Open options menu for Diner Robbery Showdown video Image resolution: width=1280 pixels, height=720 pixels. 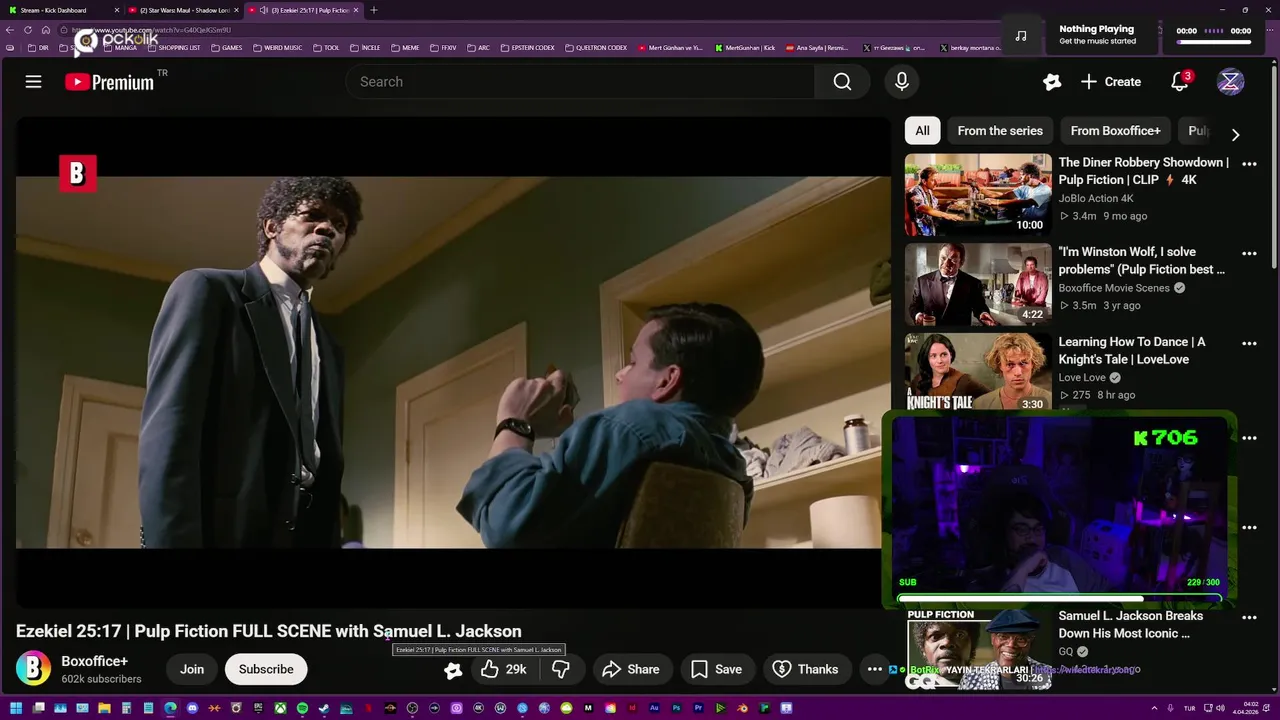[x=1249, y=164]
